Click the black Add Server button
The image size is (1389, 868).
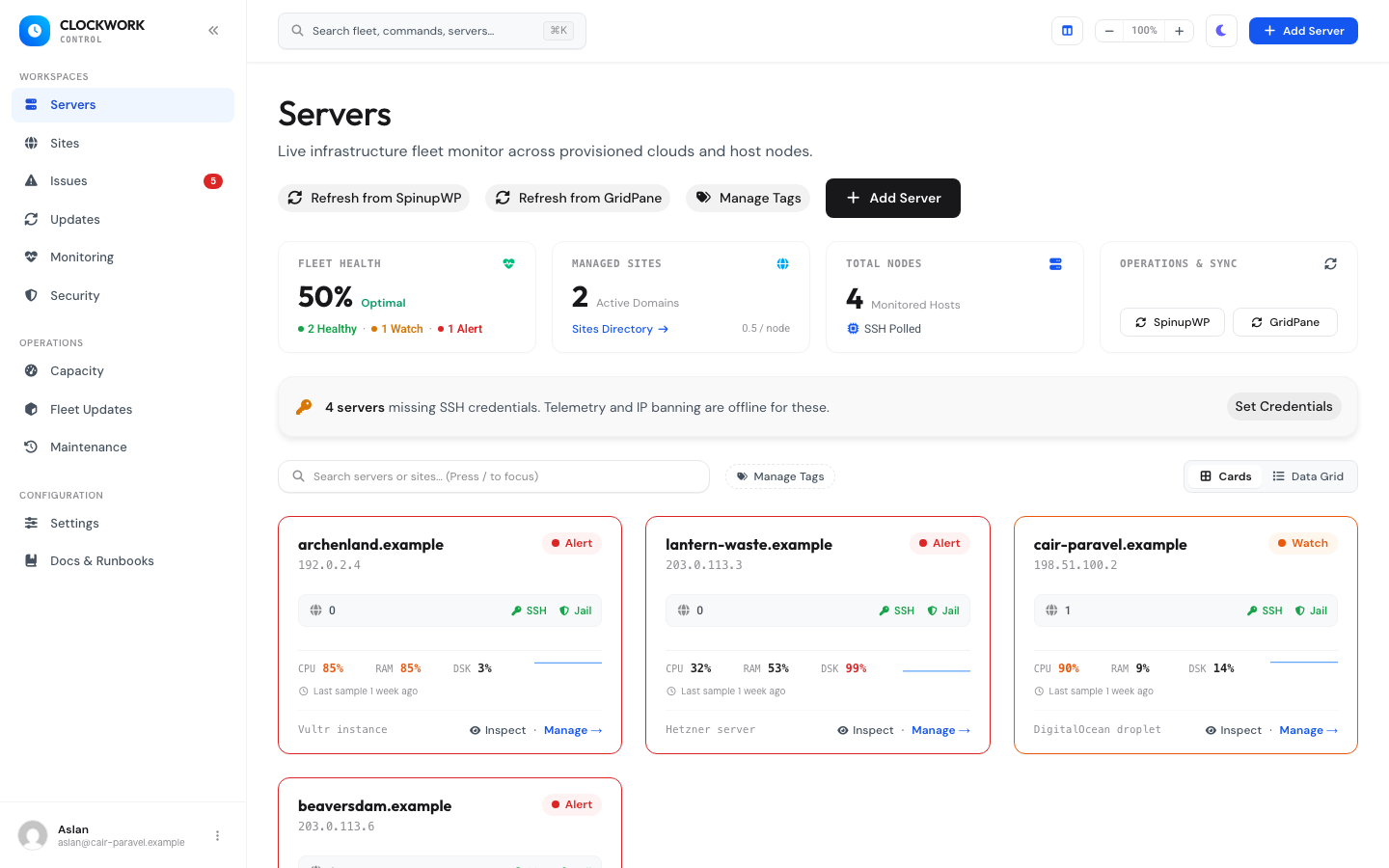(x=893, y=198)
